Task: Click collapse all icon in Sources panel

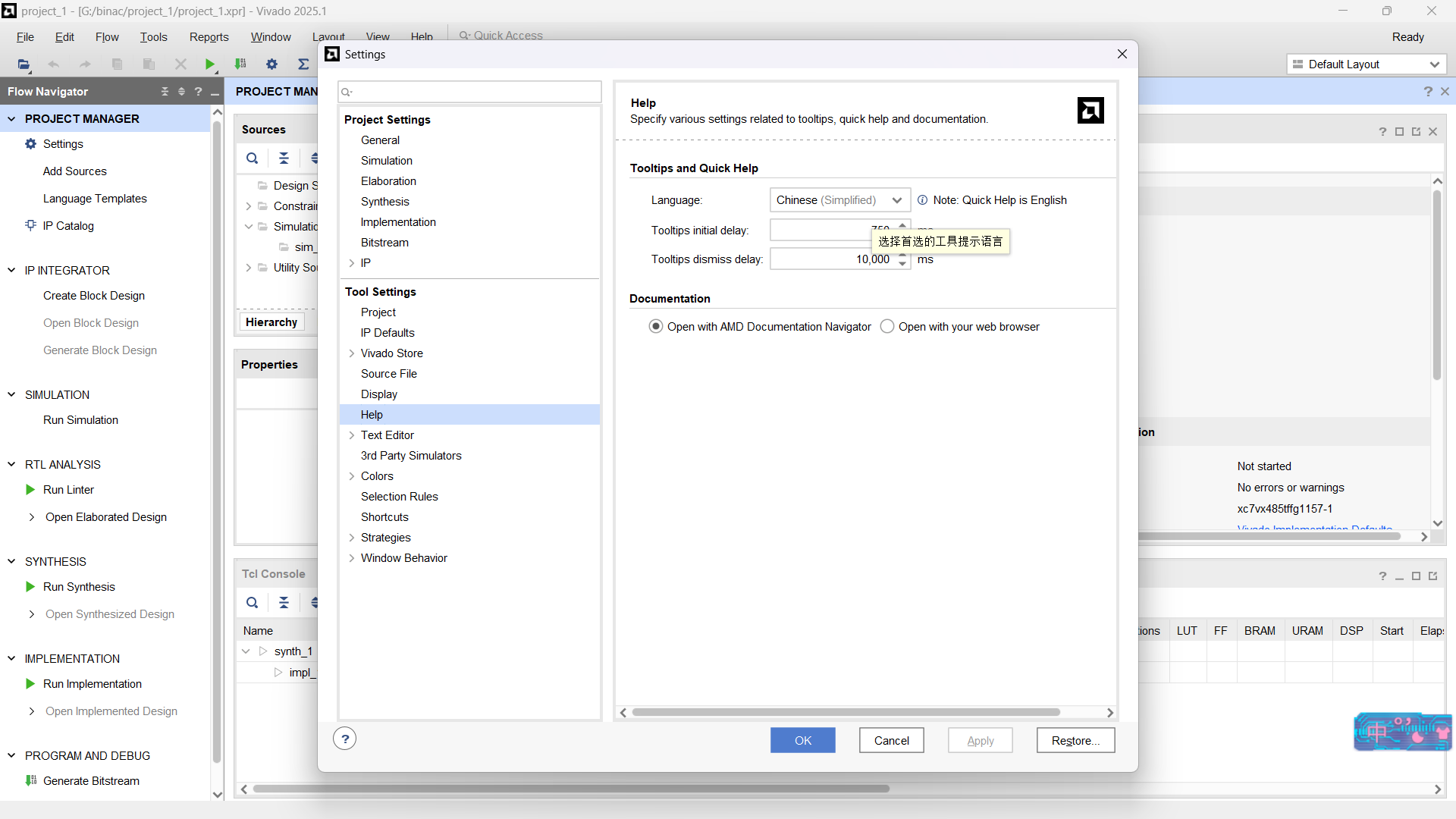Action: click(x=284, y=158)
